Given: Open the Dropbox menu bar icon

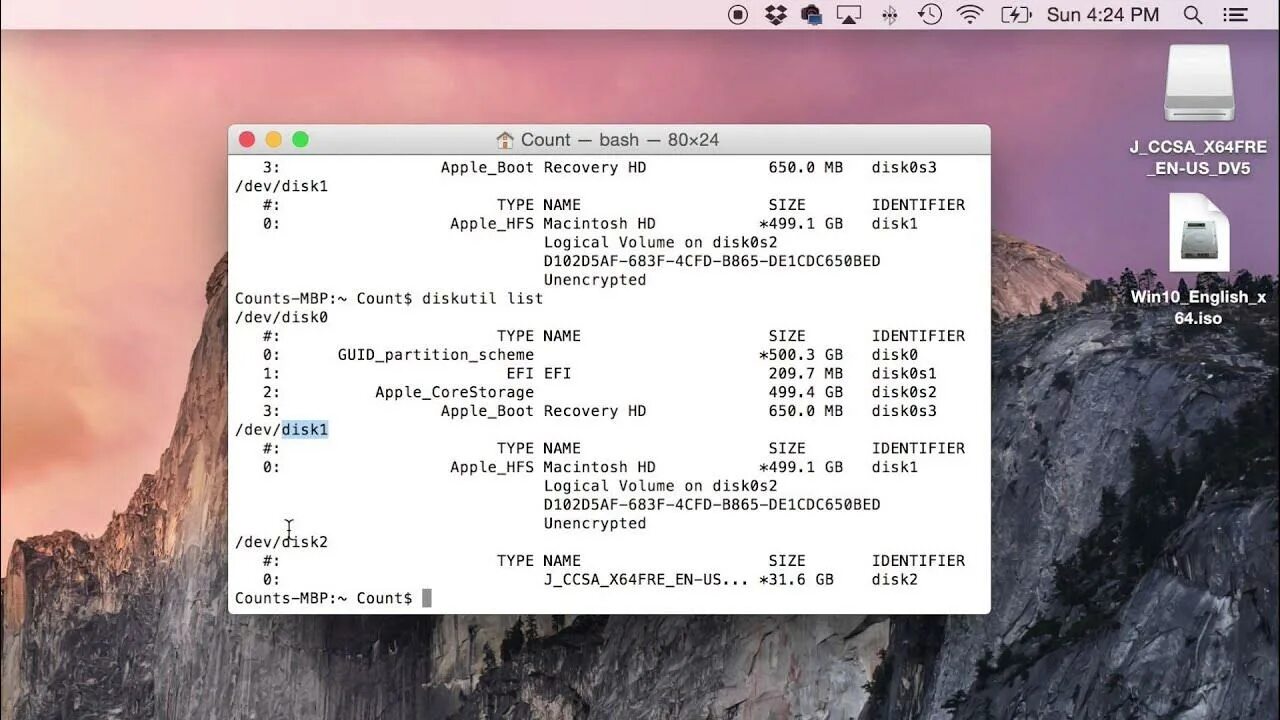Looking at the screenshot, I should (x=775, y=14).
